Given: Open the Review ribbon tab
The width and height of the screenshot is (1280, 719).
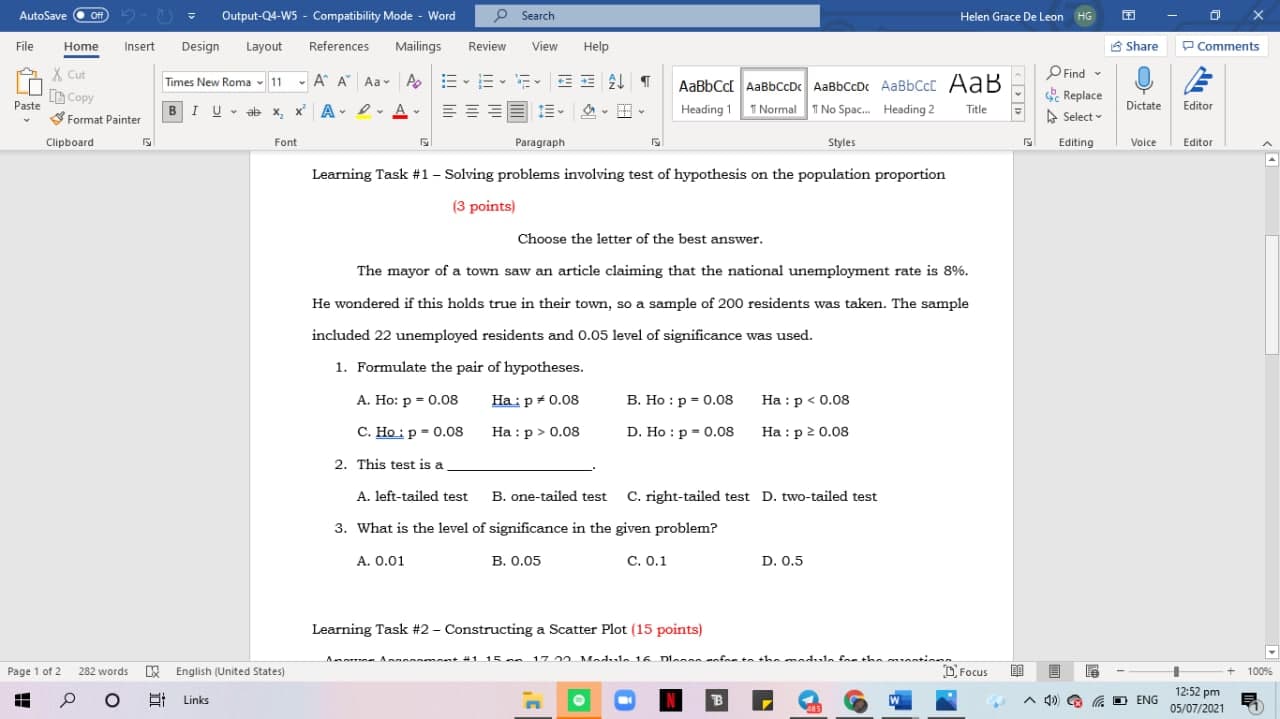Looking at the screenshot, I should [486, 46].
